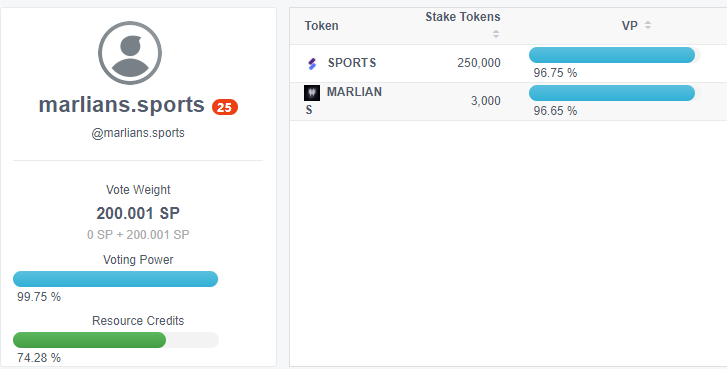
Task: Click the red reputation badge 25
Action: click(x=225, y=107)
